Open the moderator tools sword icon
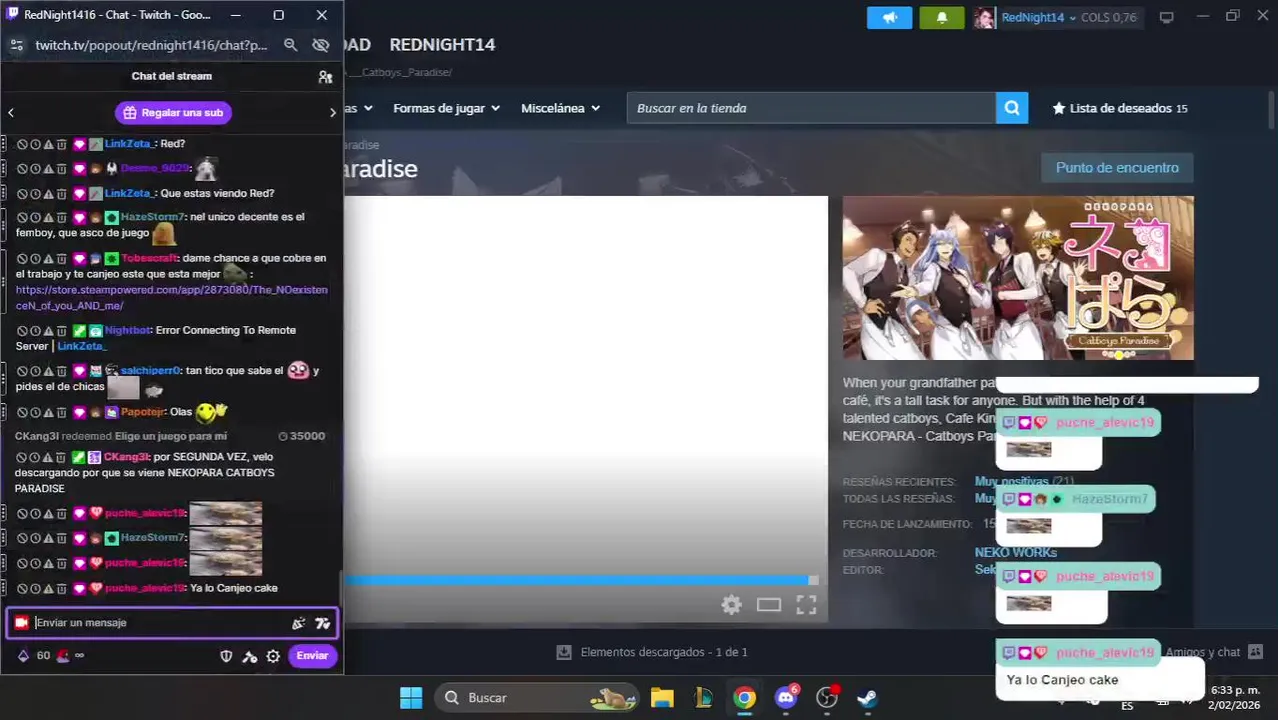This screenshot has height=720, width=1278. [250, 656]
